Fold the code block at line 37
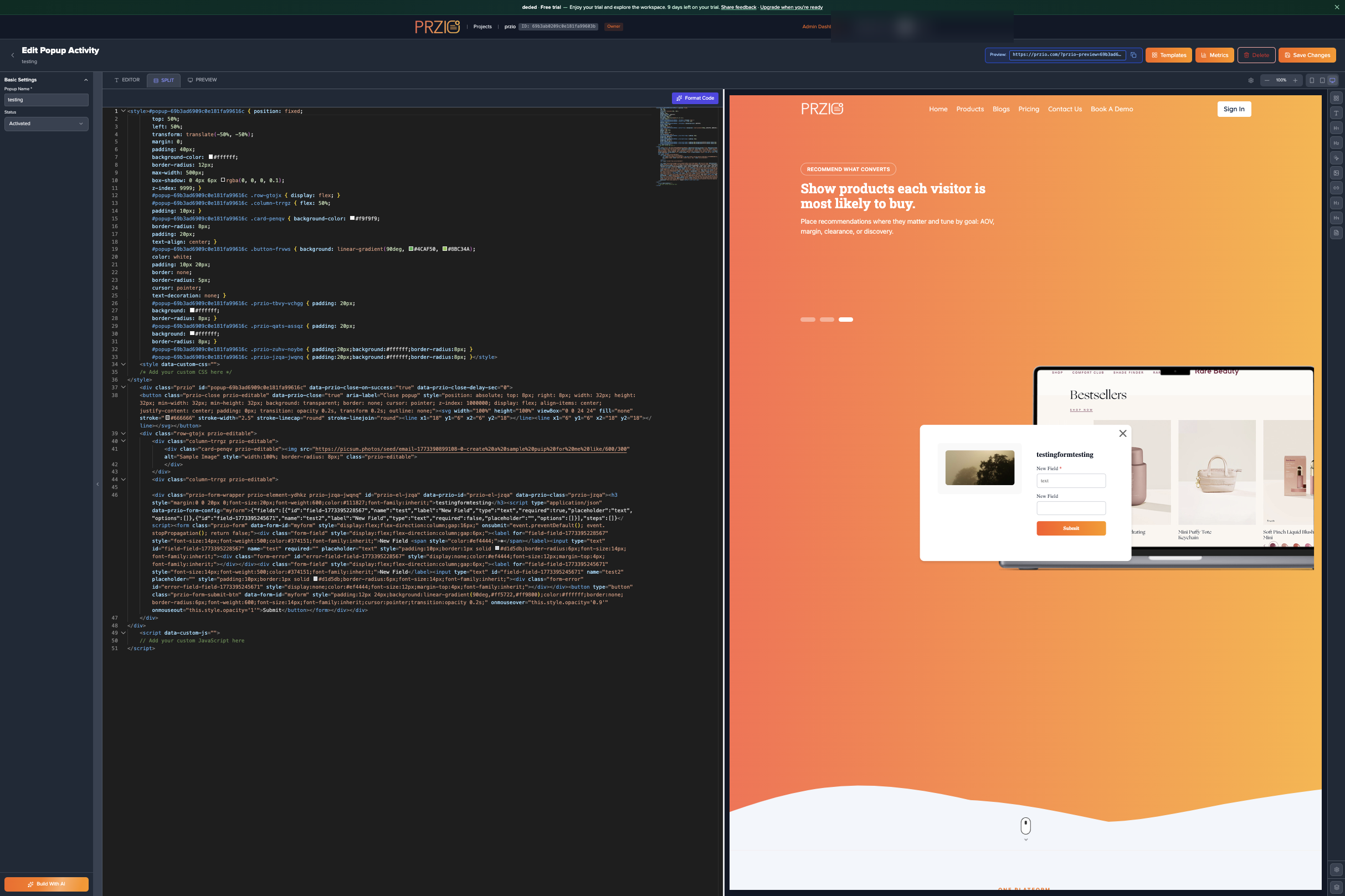This screenshot has height=896, width=1345. tap(123, 388)
